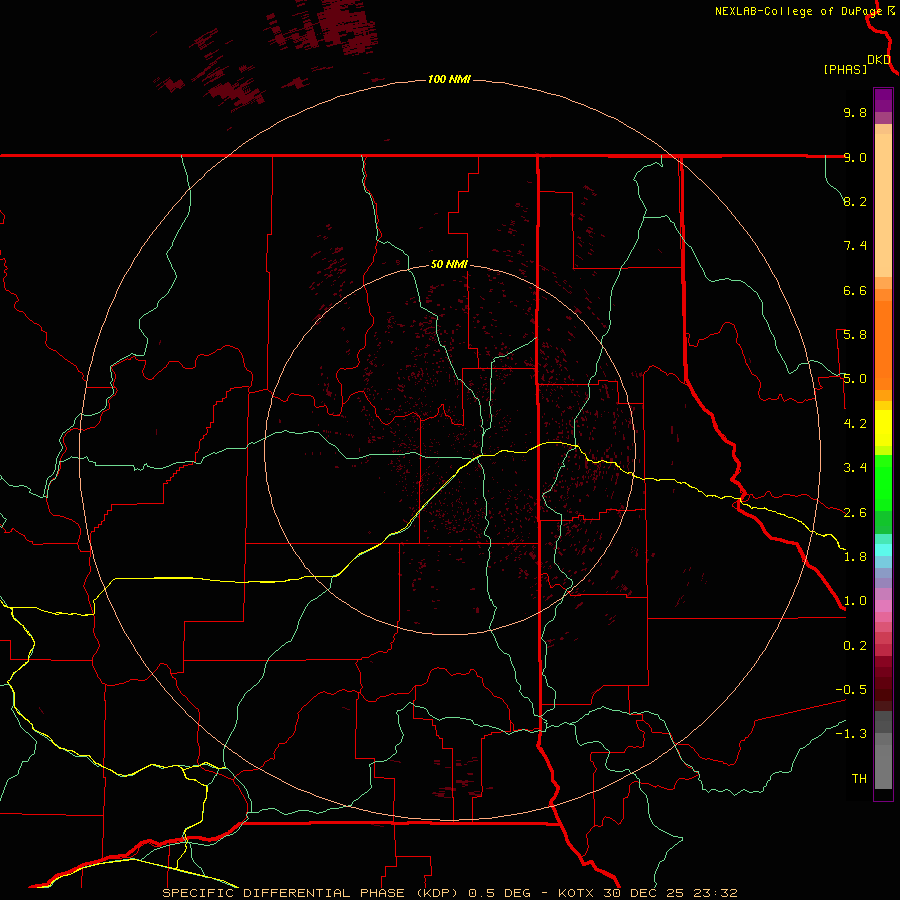Click the 100 NMI range ring label
Screen dimensions: 900x900
point(449,79)
